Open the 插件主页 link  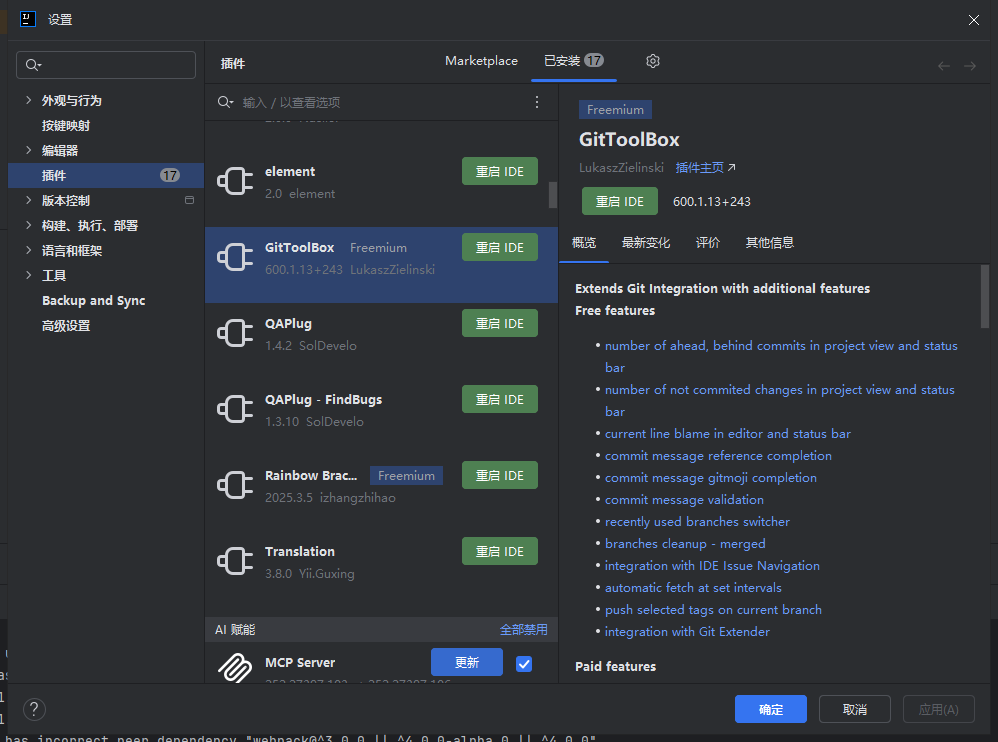coord(699,167)
